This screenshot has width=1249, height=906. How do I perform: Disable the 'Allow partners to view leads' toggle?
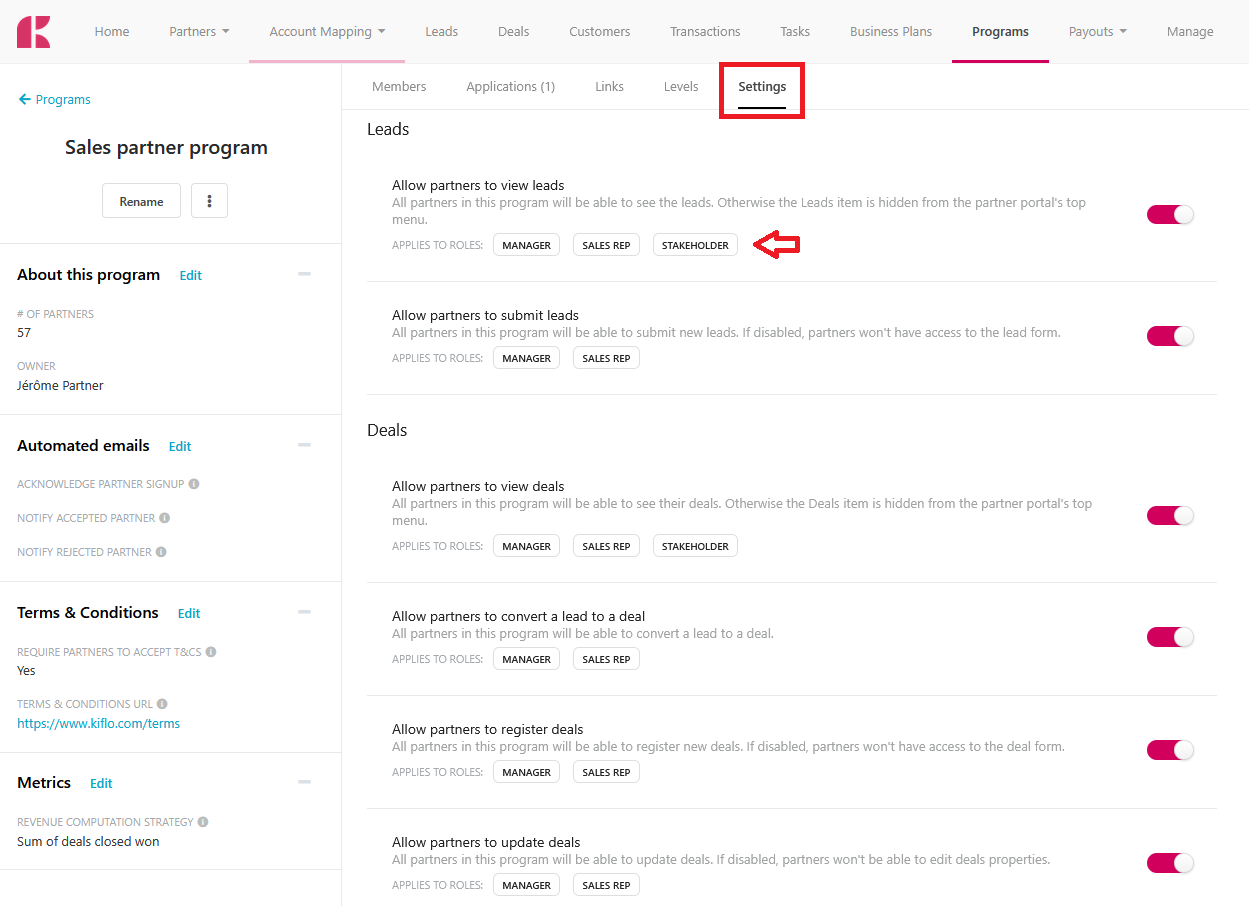click(x=1170, y=215)
